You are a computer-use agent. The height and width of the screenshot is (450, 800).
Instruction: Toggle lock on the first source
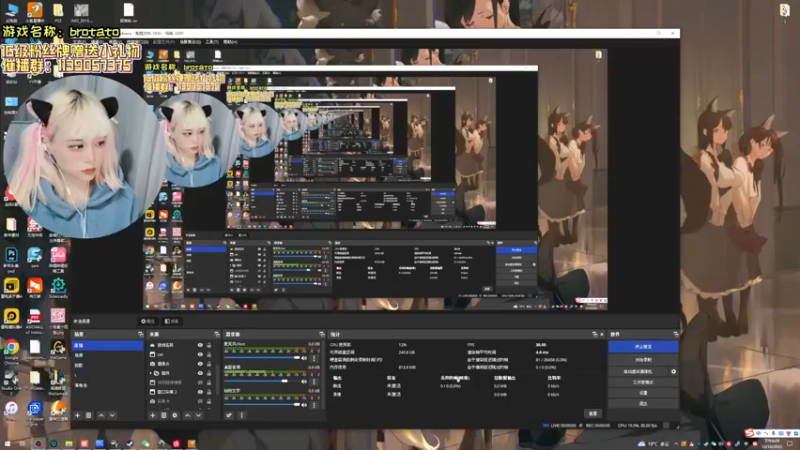(209, 345)
